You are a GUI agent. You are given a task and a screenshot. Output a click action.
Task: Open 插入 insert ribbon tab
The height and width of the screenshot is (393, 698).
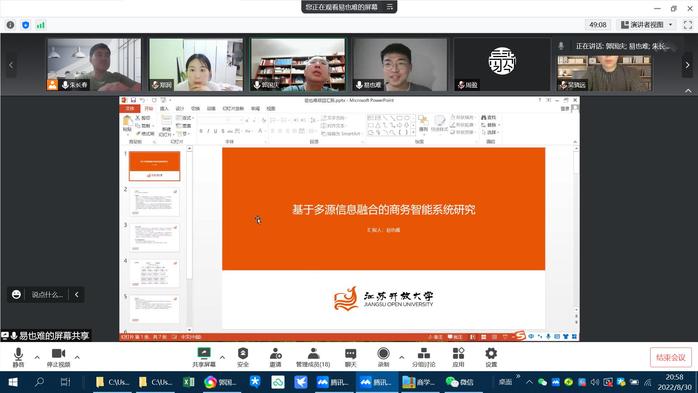(x=164, y=109)
